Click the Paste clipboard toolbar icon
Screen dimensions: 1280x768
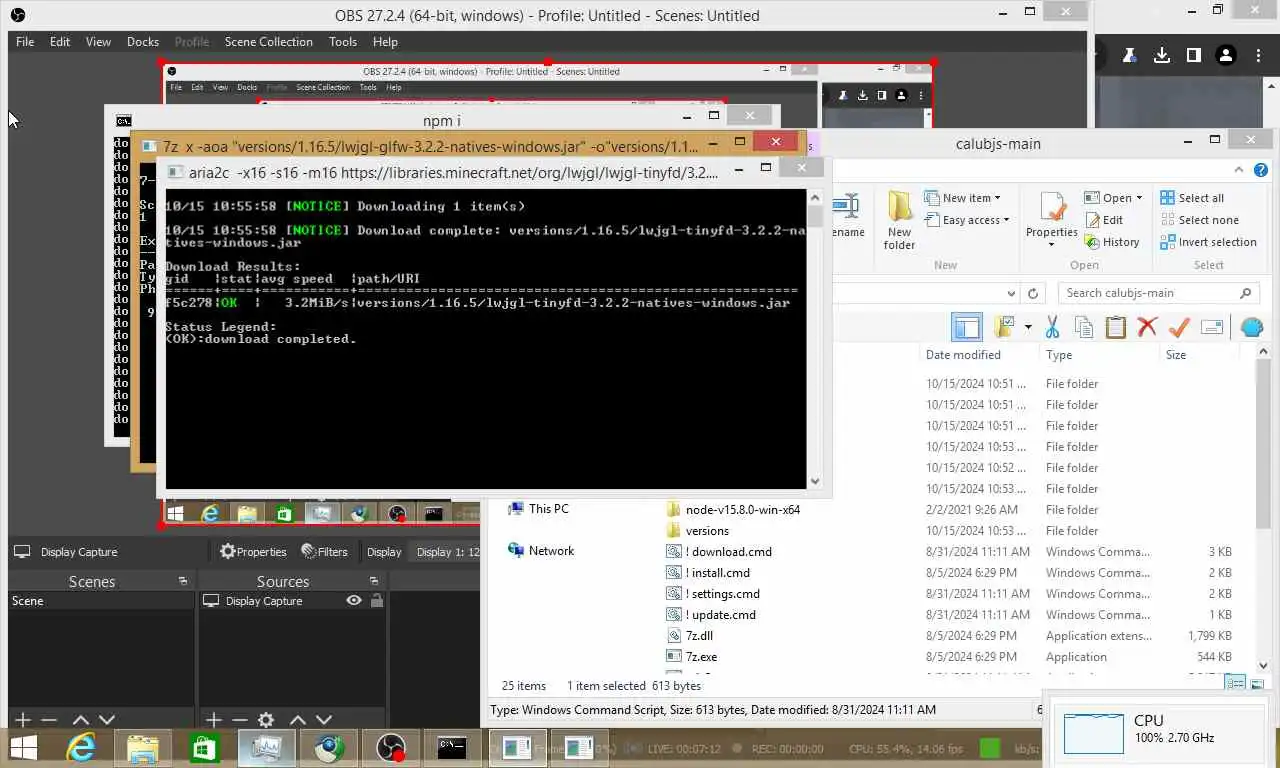[1115, 327]
